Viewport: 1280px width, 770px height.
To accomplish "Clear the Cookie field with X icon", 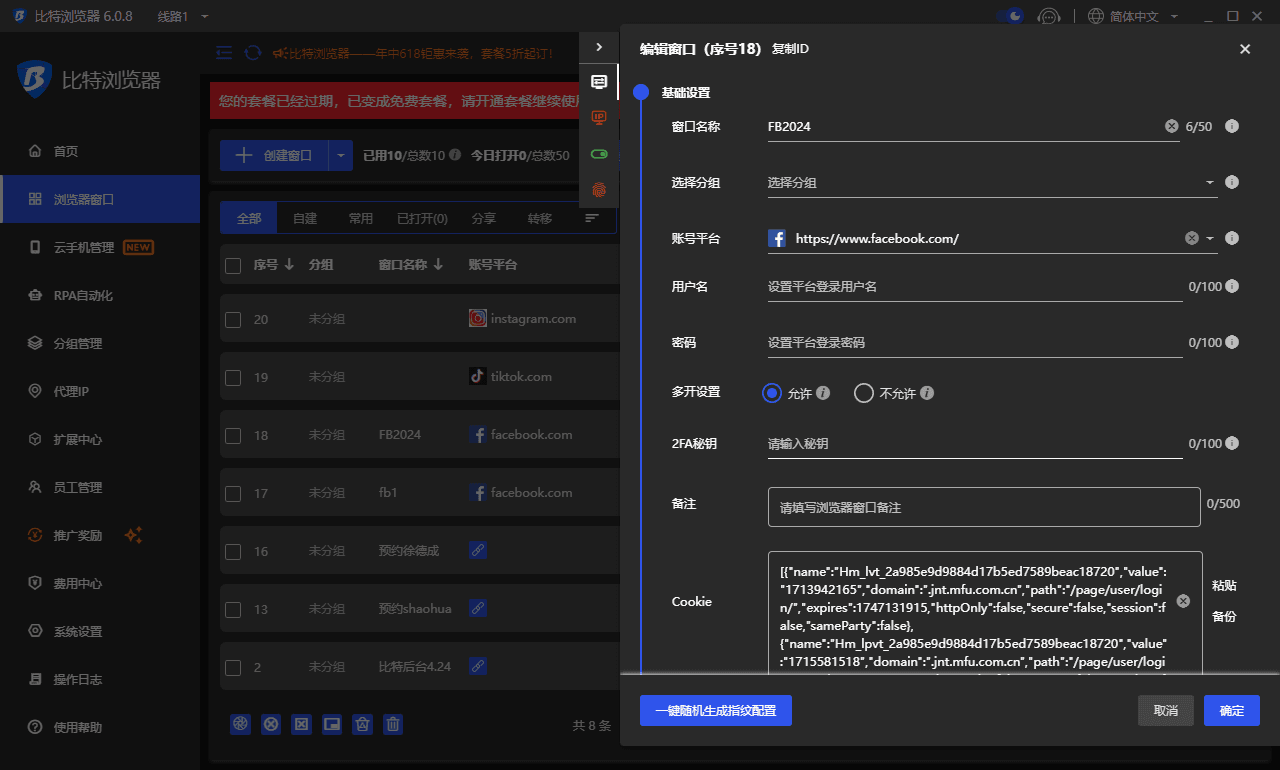I will point(1183,601).
